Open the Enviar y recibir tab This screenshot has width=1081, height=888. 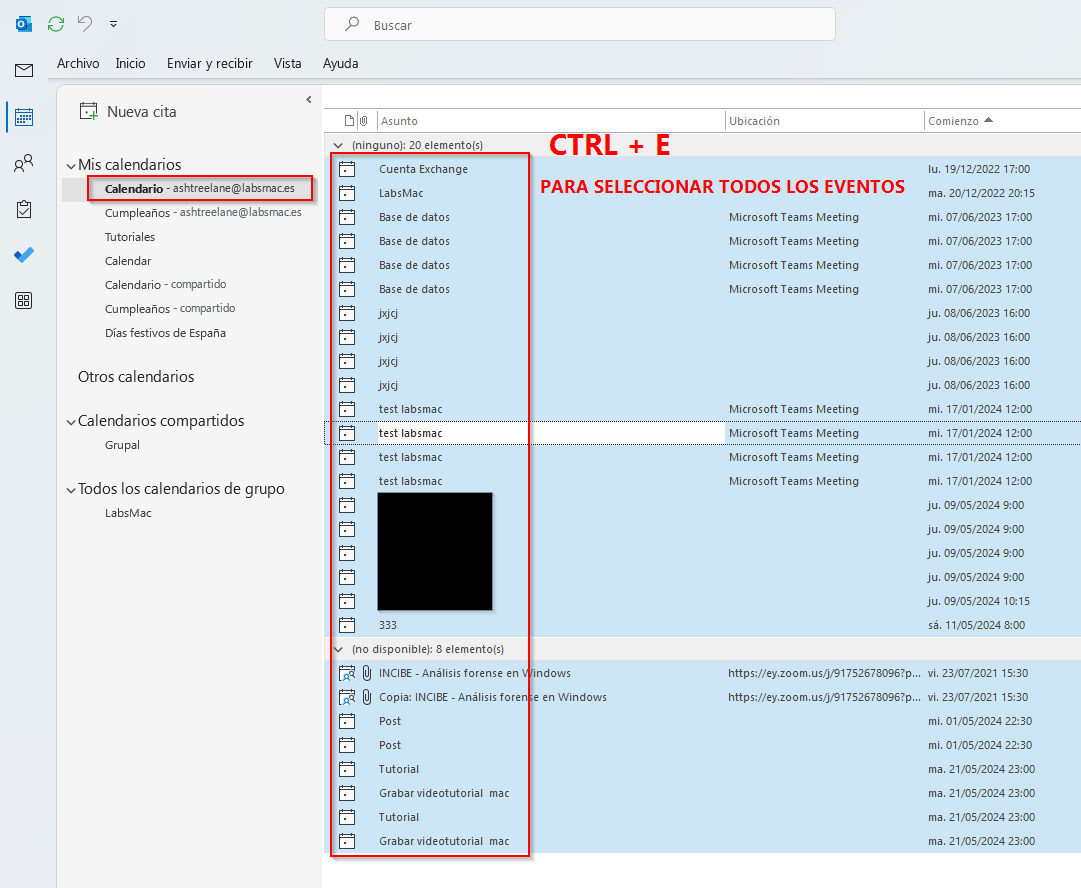click(x=209, y=63)
